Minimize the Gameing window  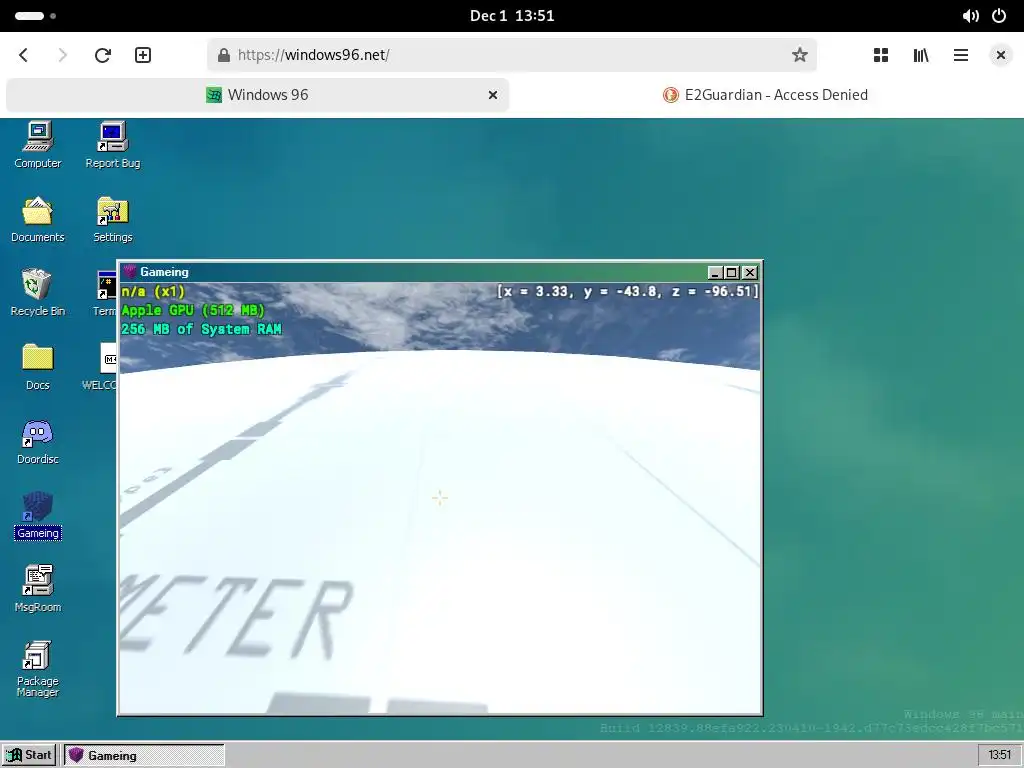coord(715,272)
